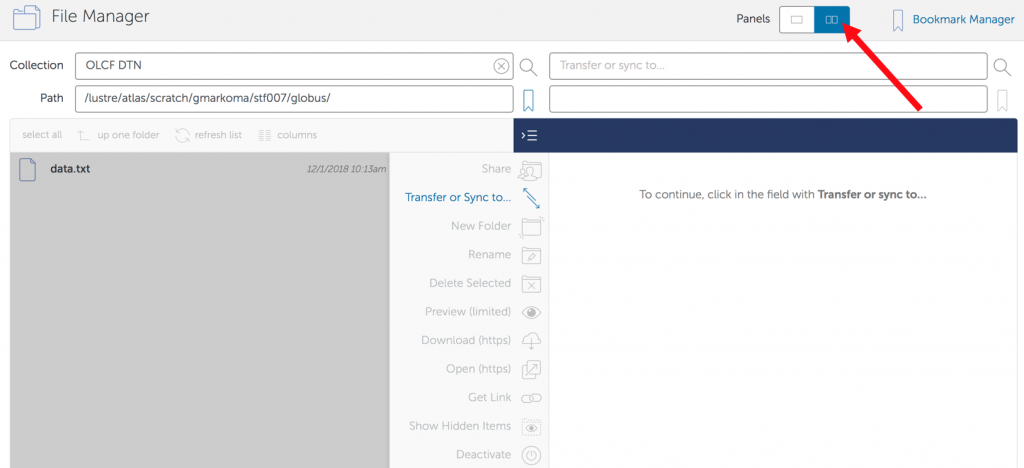Click the left Path input field

click(x=293, y=99)
